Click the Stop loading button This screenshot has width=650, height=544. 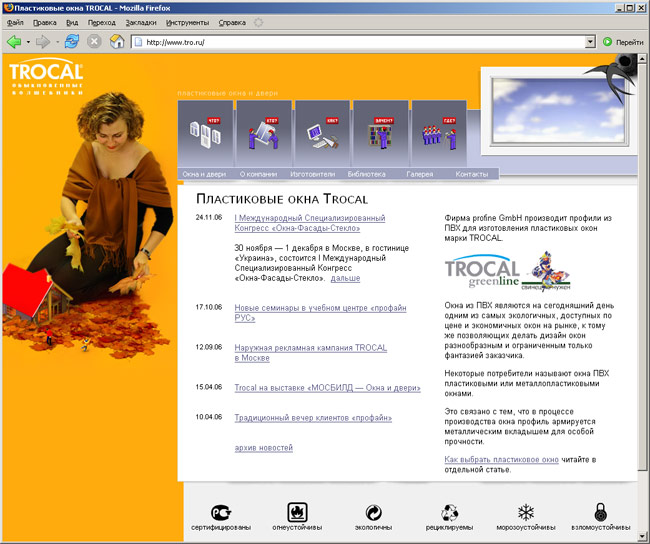pyautogui.click(x=94, y=42)
